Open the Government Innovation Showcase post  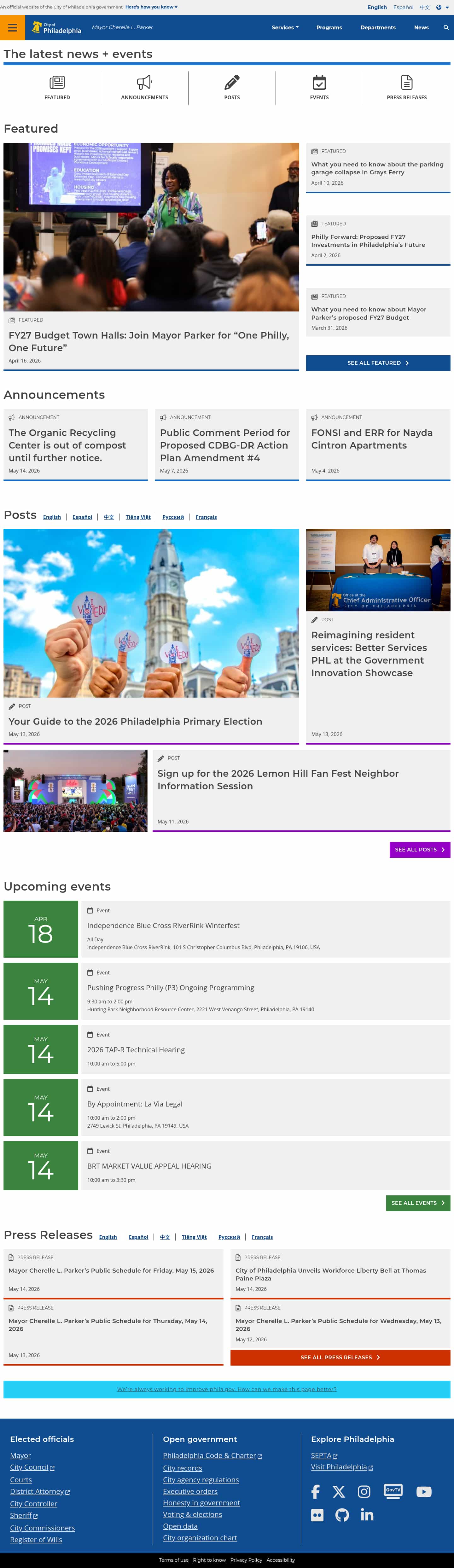(369, 654)
